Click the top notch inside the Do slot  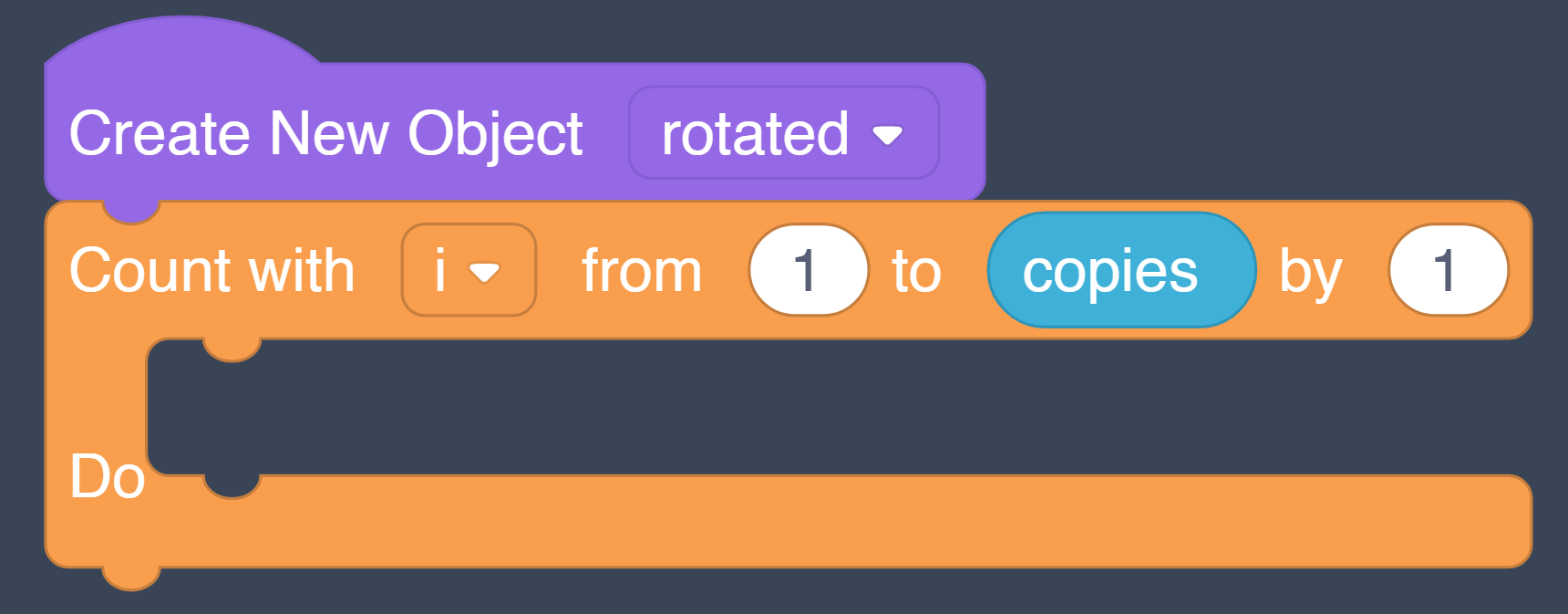pyautogui.click(x=232, y=349)
